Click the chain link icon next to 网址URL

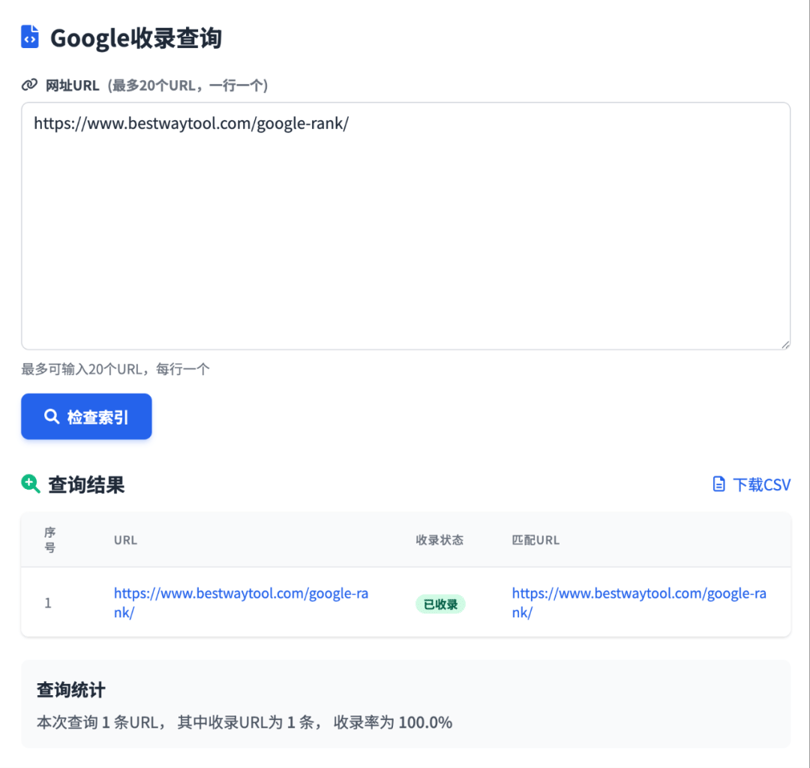coord(29,84)
